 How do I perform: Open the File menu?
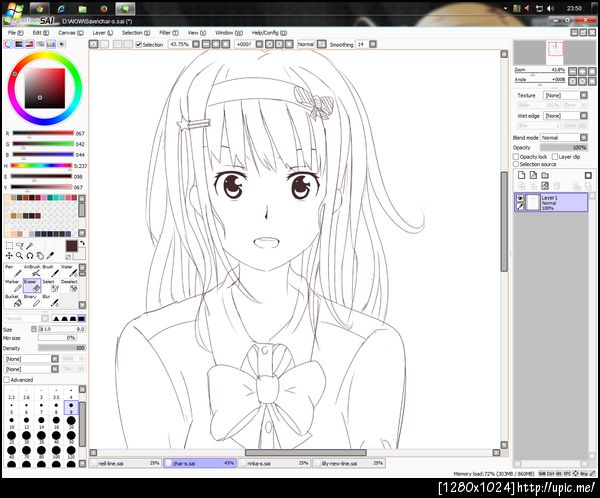16,33
